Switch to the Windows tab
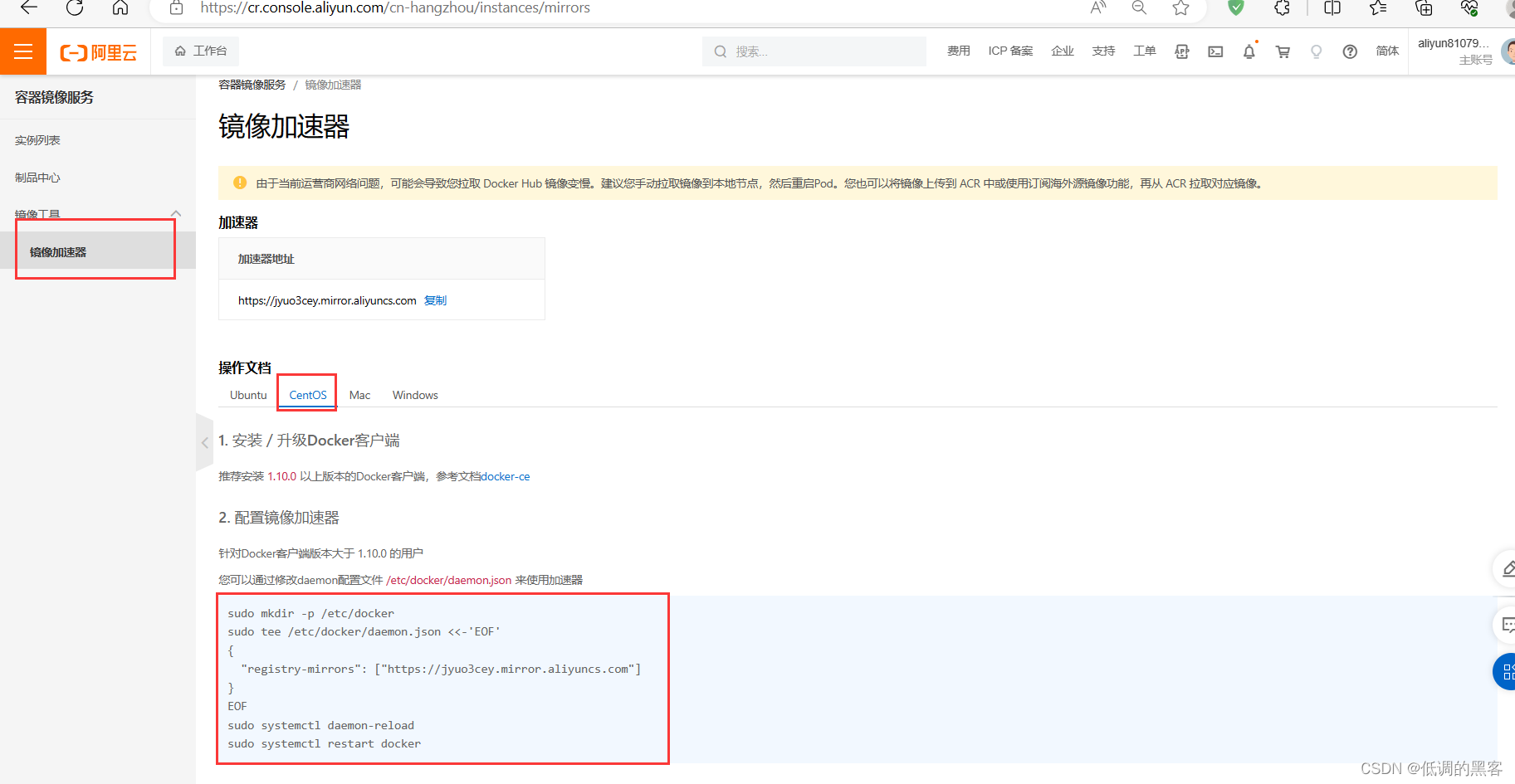 pyautogui.click(x=415, y=395)
